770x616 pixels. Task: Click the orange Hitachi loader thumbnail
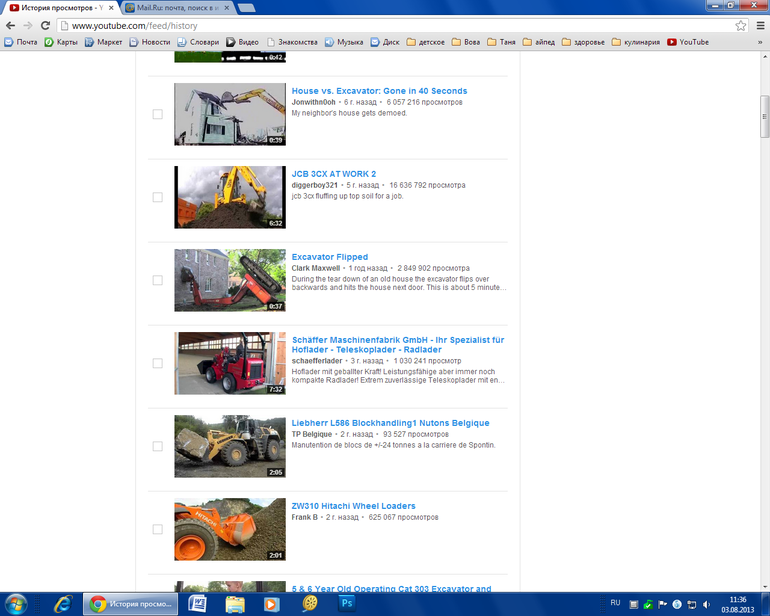230,529
